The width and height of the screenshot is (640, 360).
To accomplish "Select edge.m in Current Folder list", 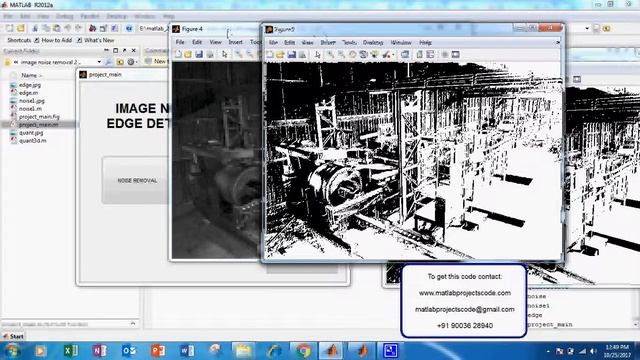I will 28,93.
